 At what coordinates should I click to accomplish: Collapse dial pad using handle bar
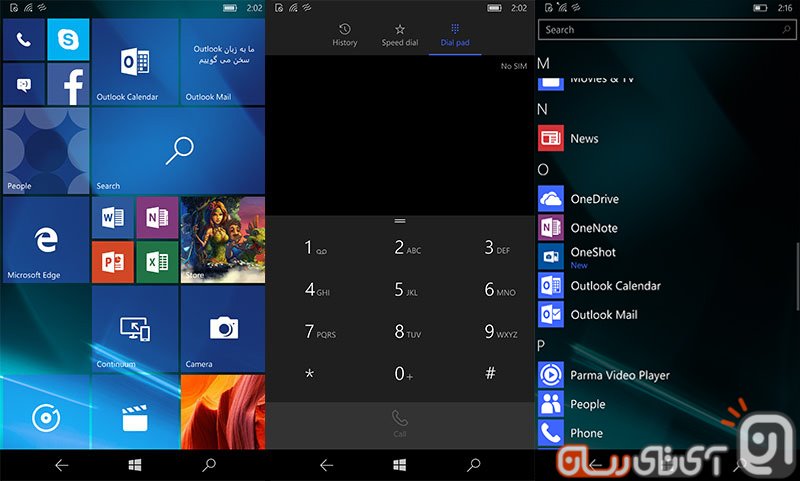400,221
